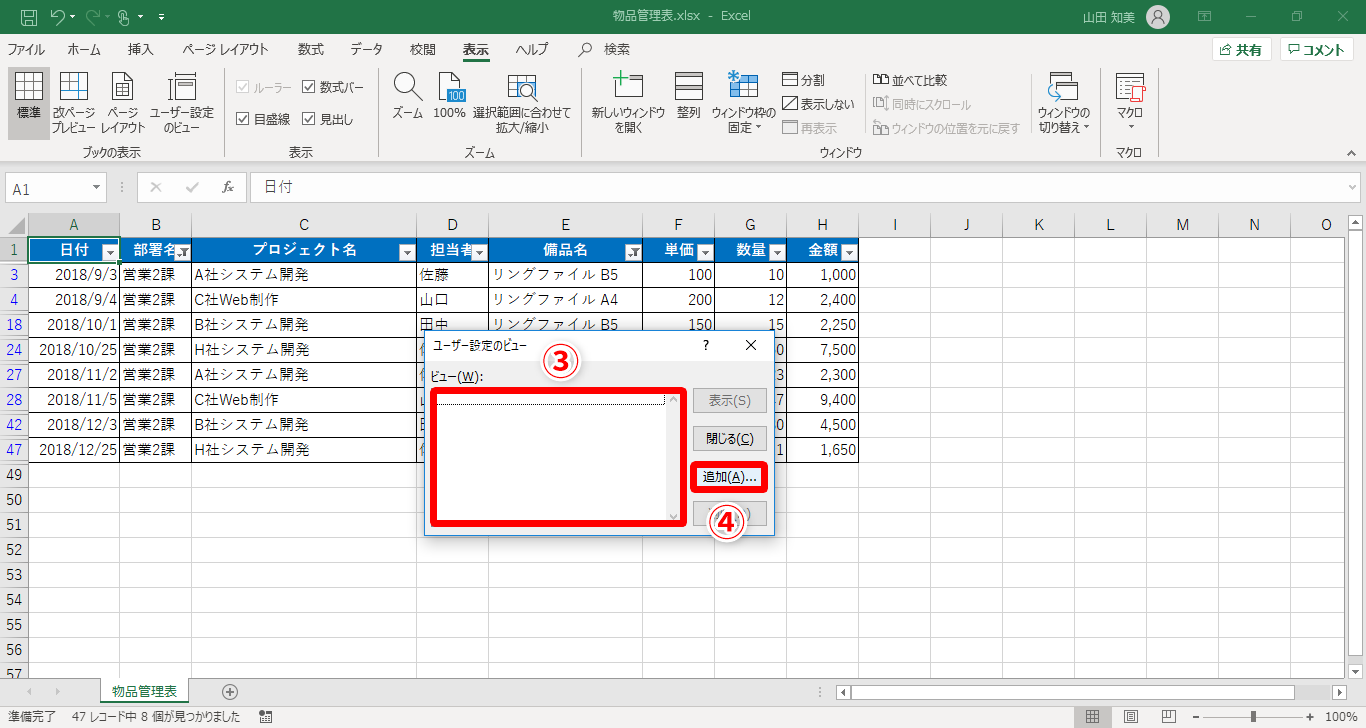1366x728 pixels.
Task: Click 表示しない to hide the window
Action: (819, 104)
